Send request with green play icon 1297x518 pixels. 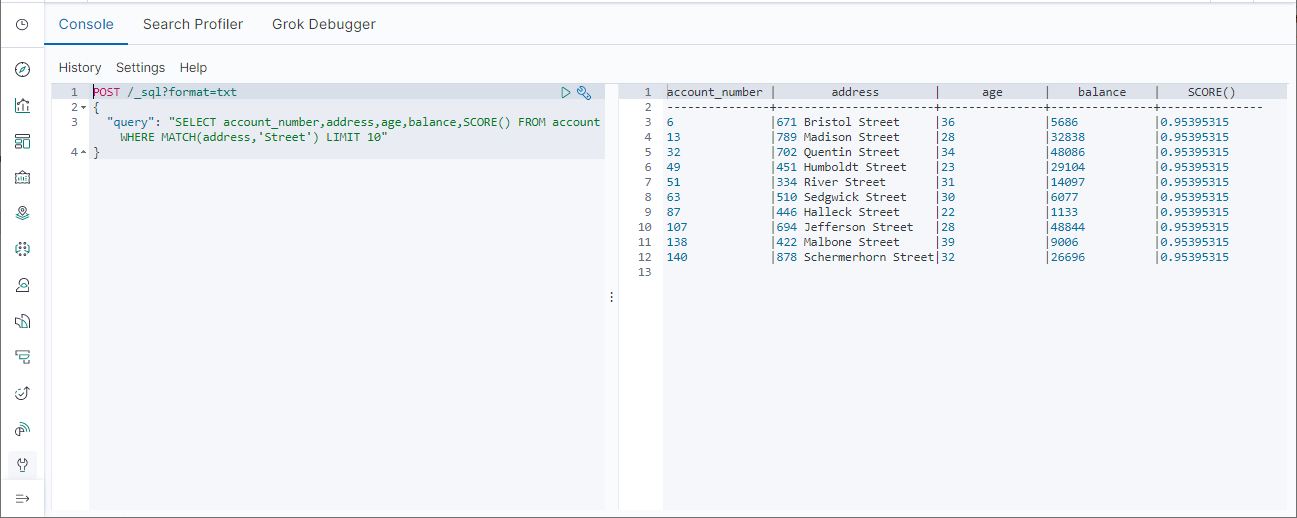click(x=566, y=92)
